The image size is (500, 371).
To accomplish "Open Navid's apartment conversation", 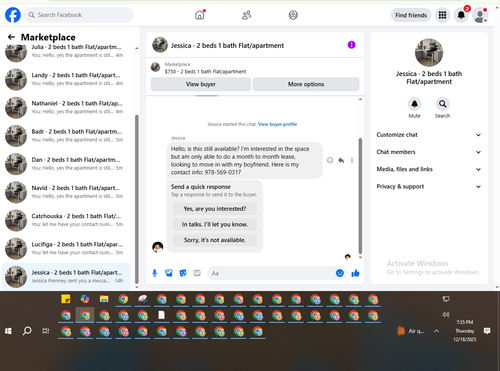I will click(x=67, y=192).
